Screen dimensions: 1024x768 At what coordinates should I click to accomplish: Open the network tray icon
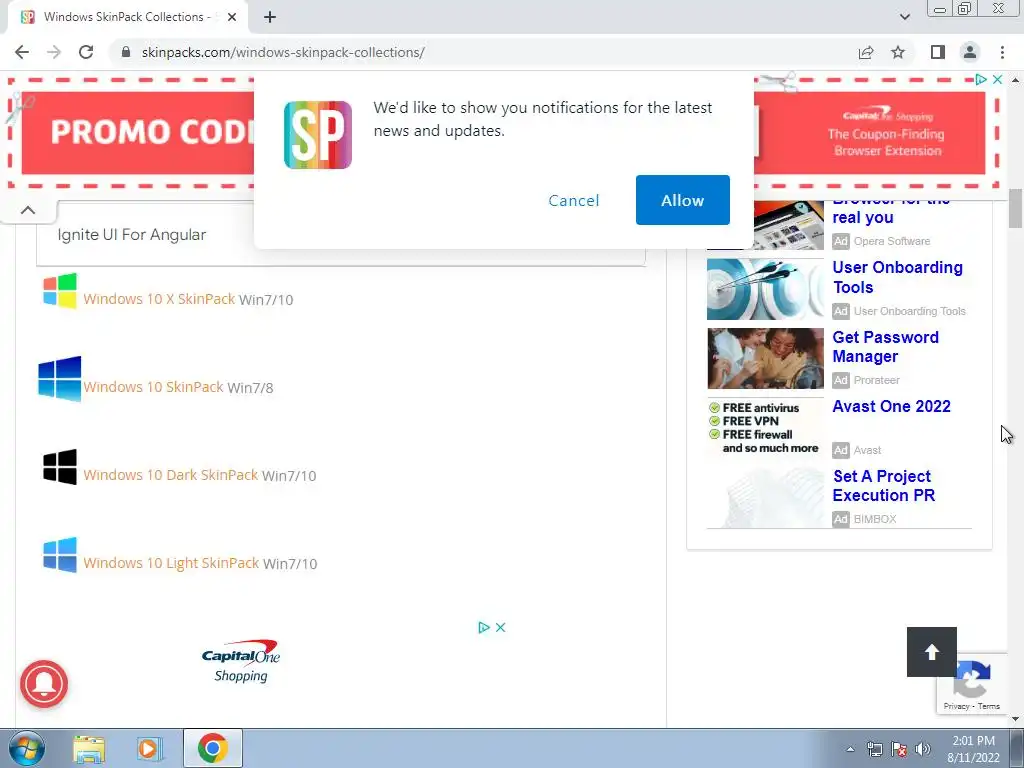click(874, 749)
